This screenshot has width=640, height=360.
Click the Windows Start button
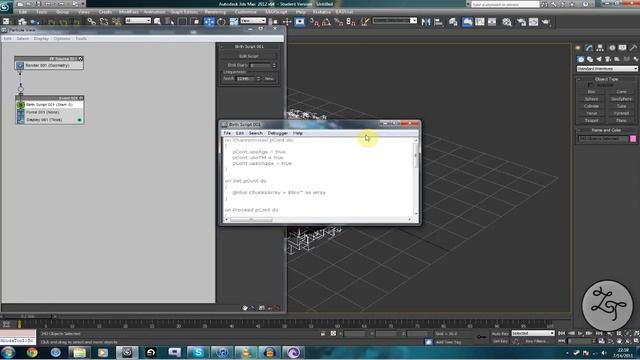pos(8,352)
